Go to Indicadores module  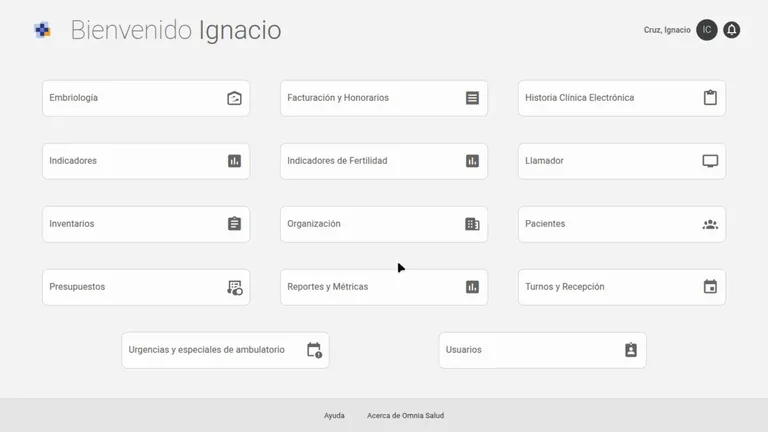click(146, 161)
